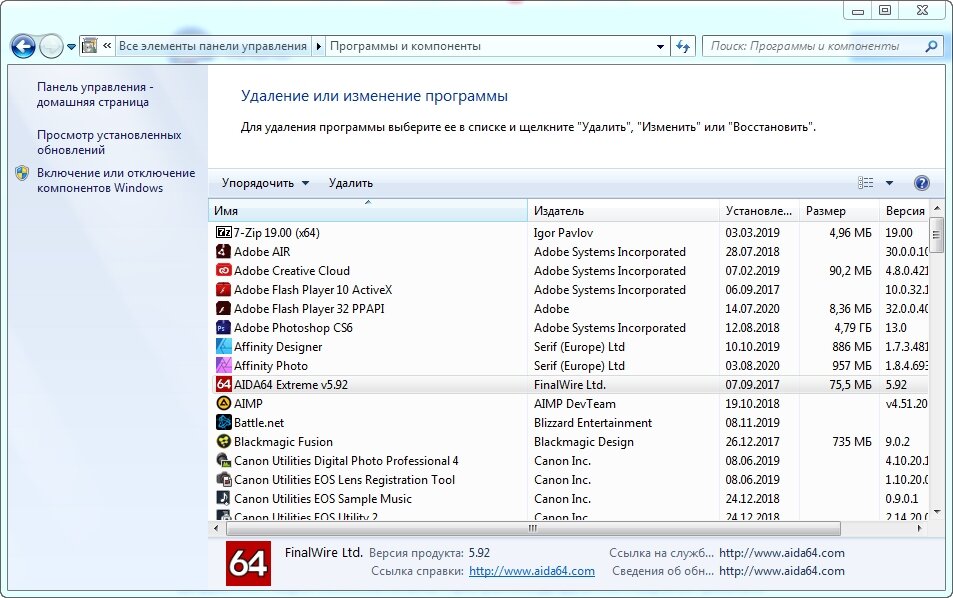Click Программы и компоненты breadcrumb

coord(405,46)
